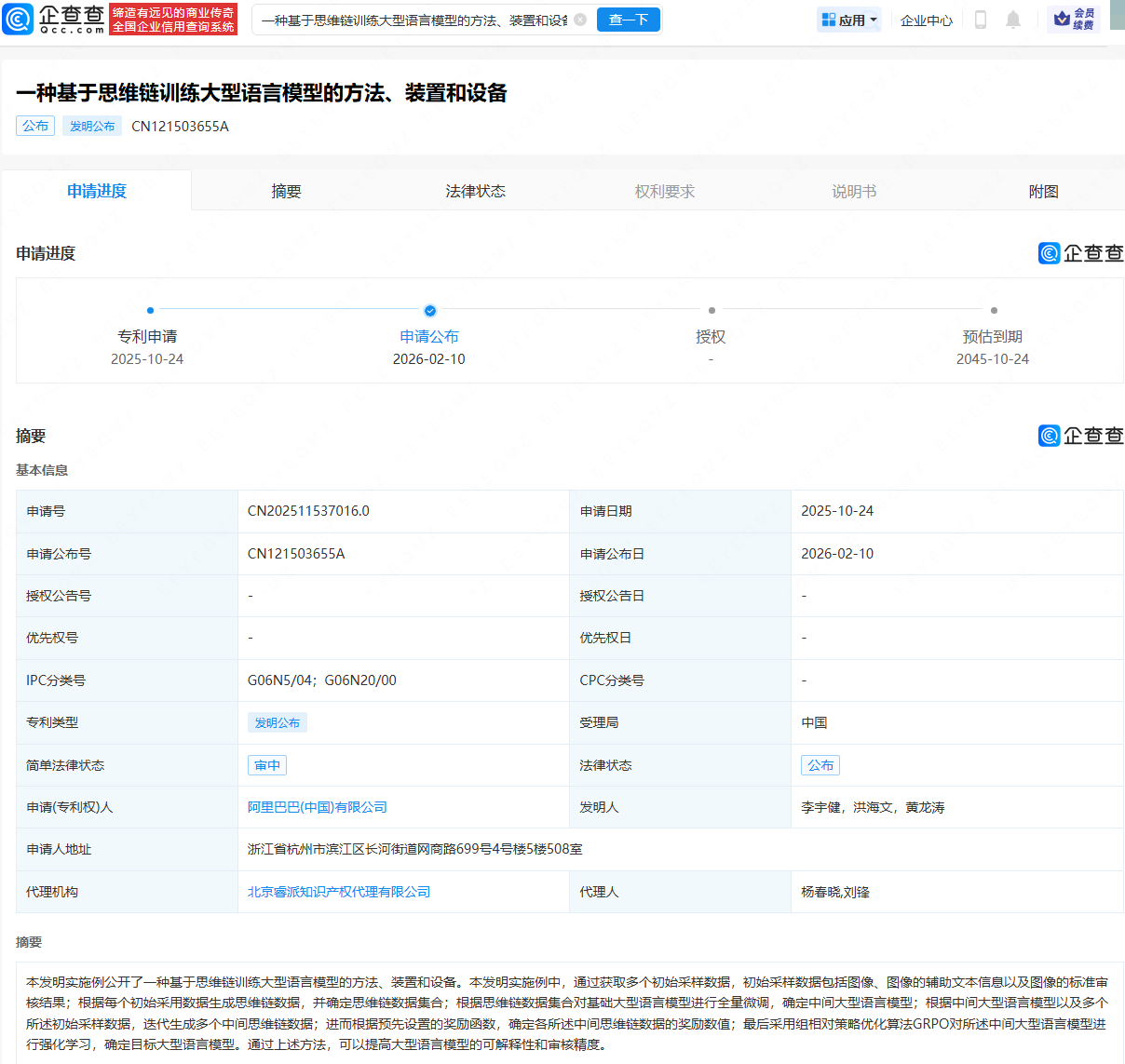Click the 企查查 watermark logo beside 申请进度

point(1080,253)
